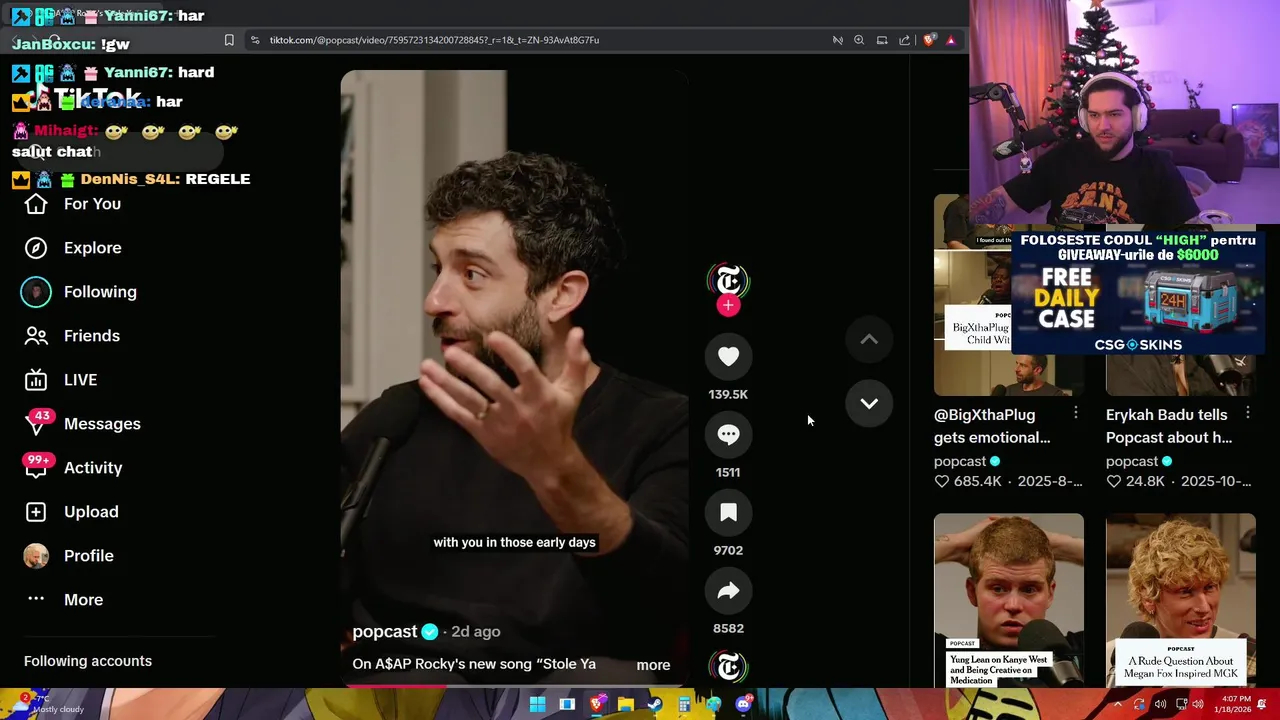Viewport: 1280px width, 720px height.
Task: Click the browser address bar URL
Action: (x=434, y=40)
